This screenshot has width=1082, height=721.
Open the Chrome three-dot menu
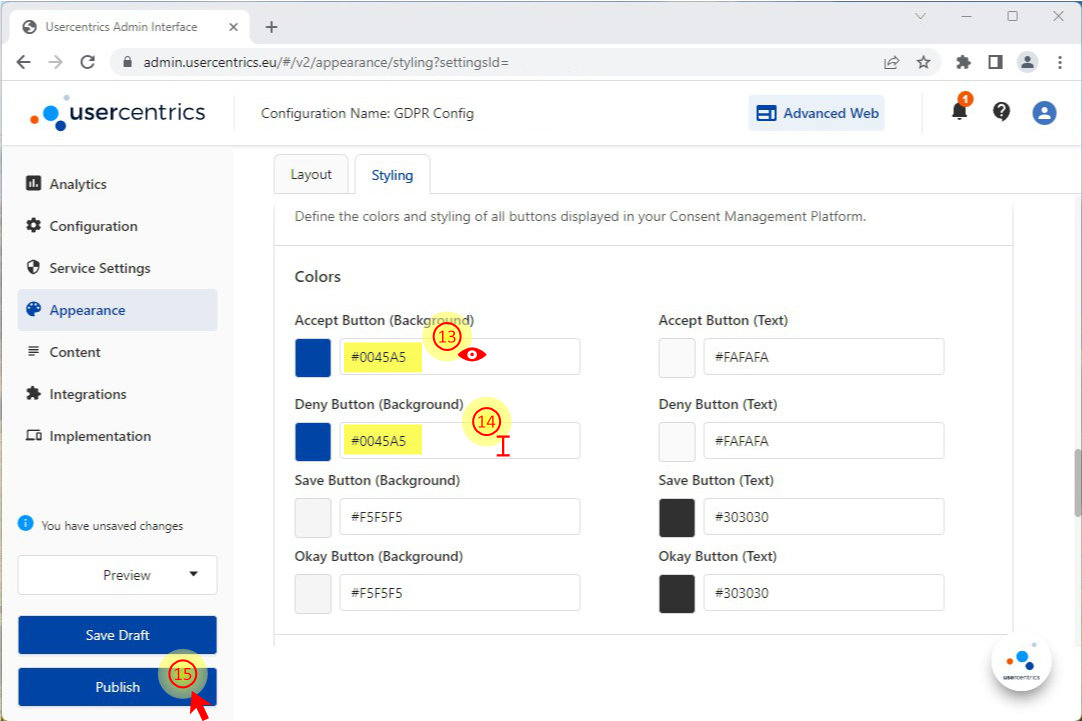[x=1059, y=62]
